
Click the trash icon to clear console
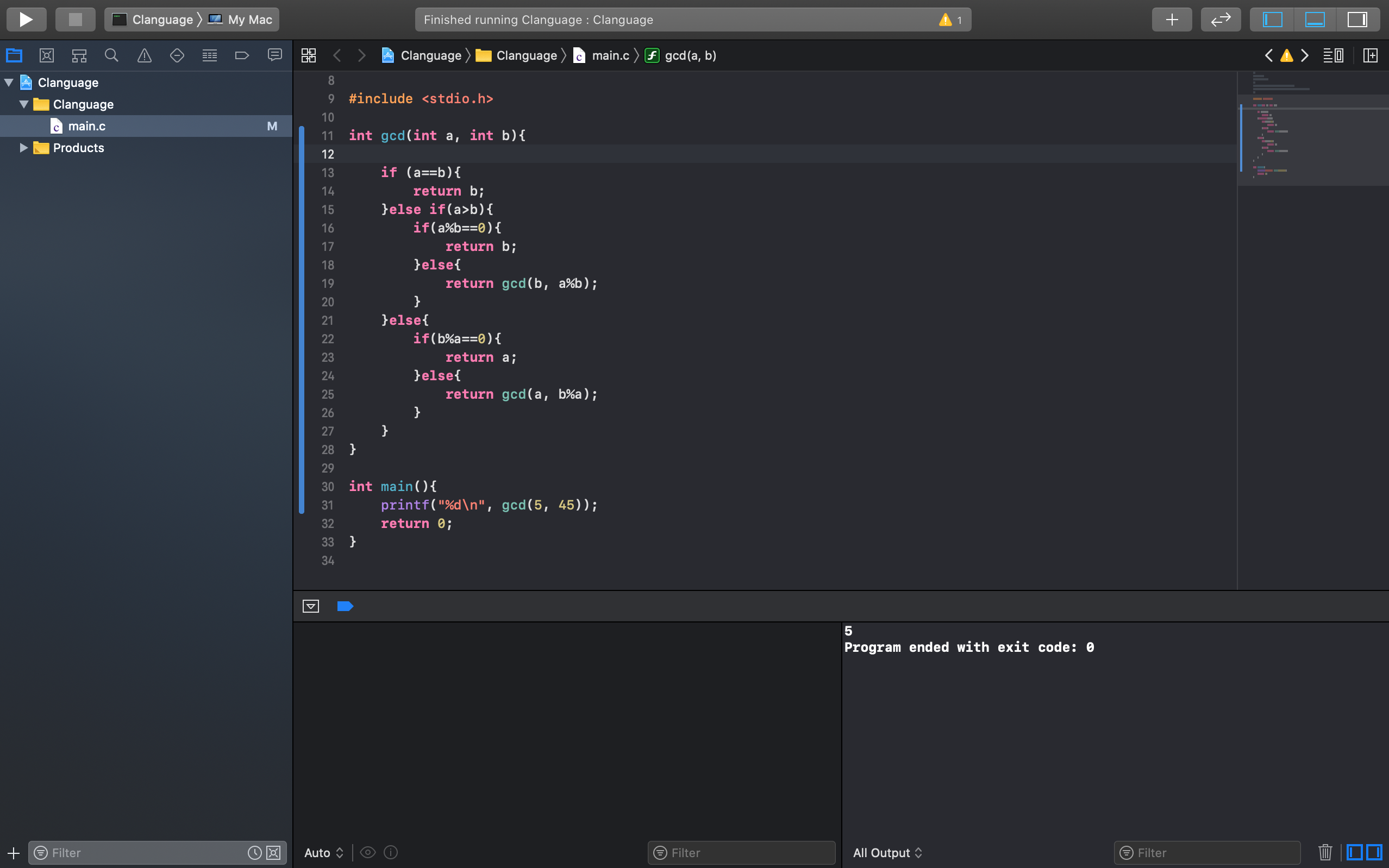[x=1325, y=852]
